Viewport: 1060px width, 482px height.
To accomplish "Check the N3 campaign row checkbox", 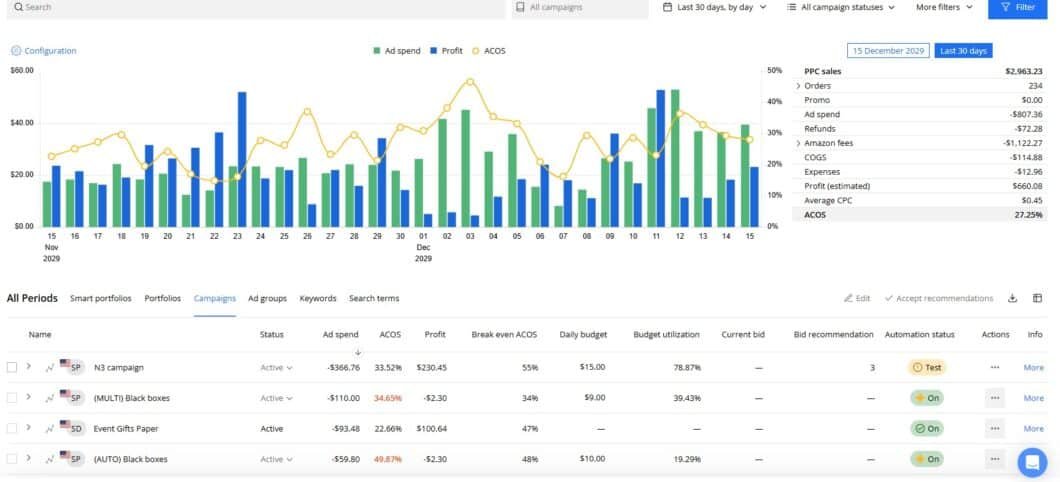I will tap(12, 367).
